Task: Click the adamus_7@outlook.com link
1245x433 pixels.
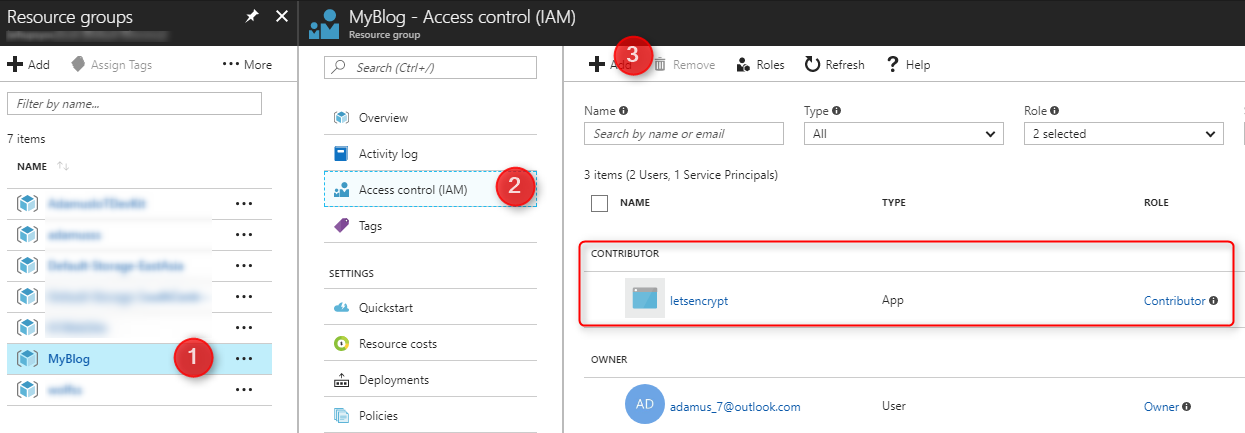Action: click(734, 407)
